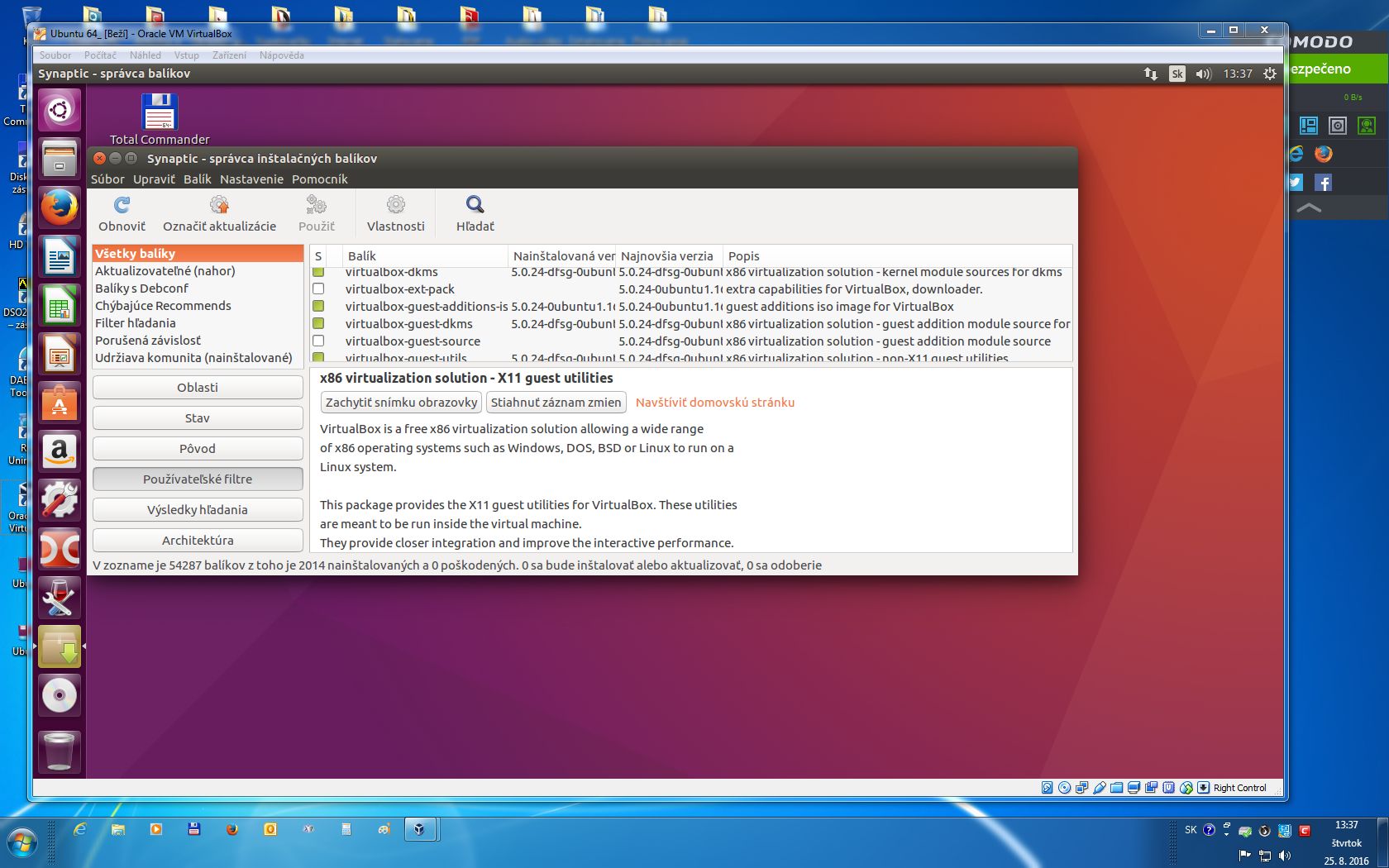Click the Architektúra button
Screen dimensions: 1389x868
[198, 540]
